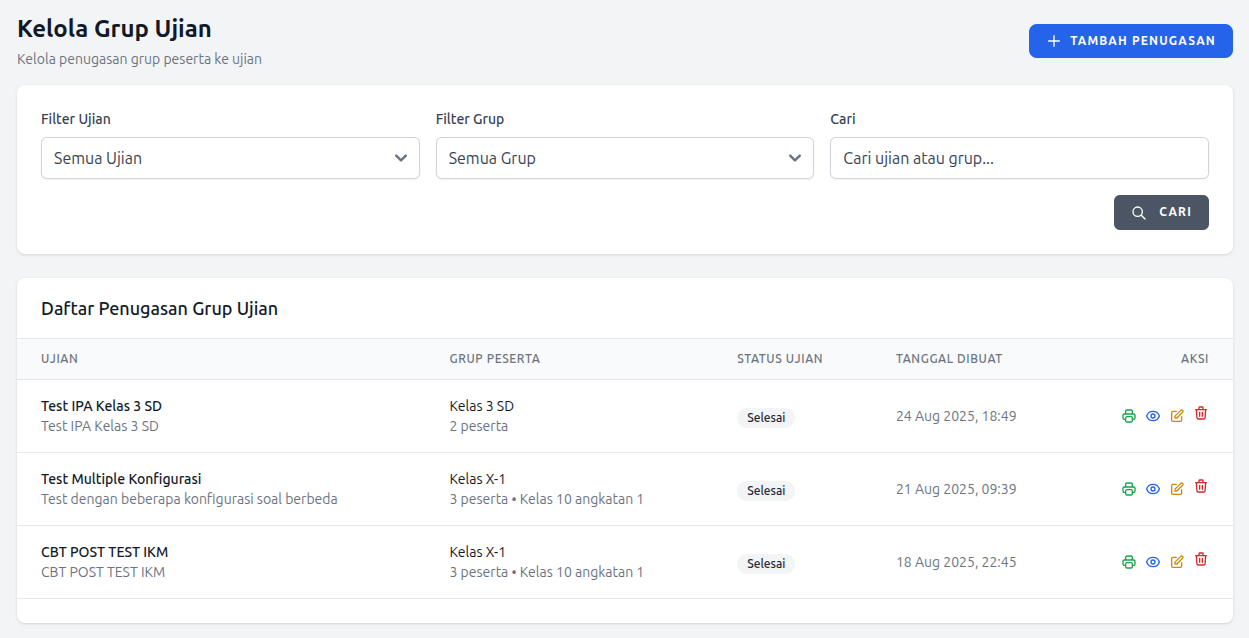Open the Semua Ujian dropdown
The width and height of the screenshot is (1249, 638).
point(230,157)
